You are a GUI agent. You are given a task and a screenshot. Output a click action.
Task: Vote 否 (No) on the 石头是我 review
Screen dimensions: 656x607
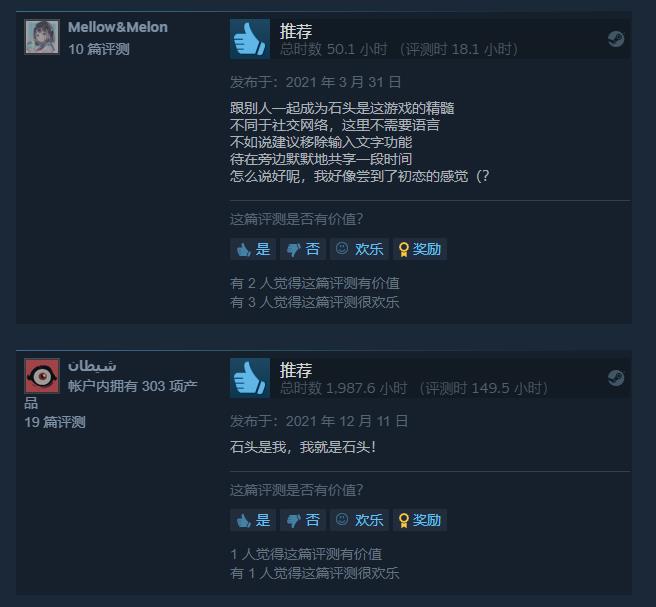coord(303,520)
